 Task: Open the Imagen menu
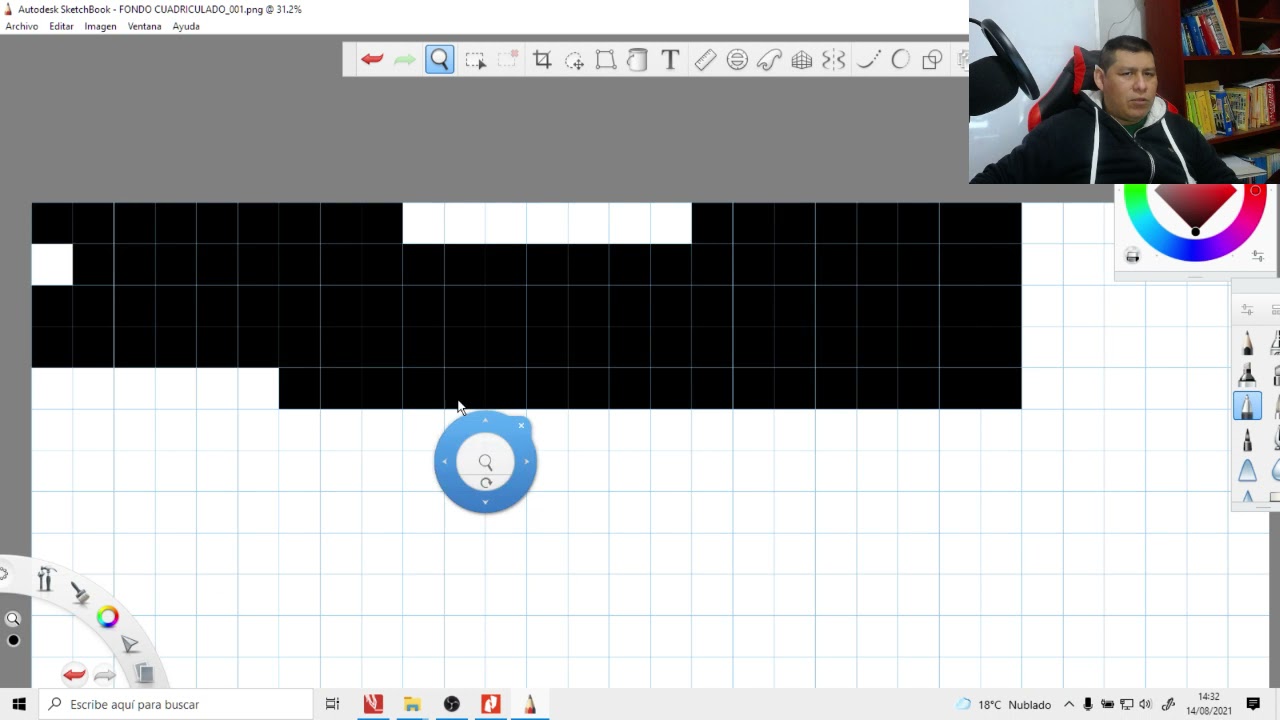pyautogui.click(x=100, y=26)
